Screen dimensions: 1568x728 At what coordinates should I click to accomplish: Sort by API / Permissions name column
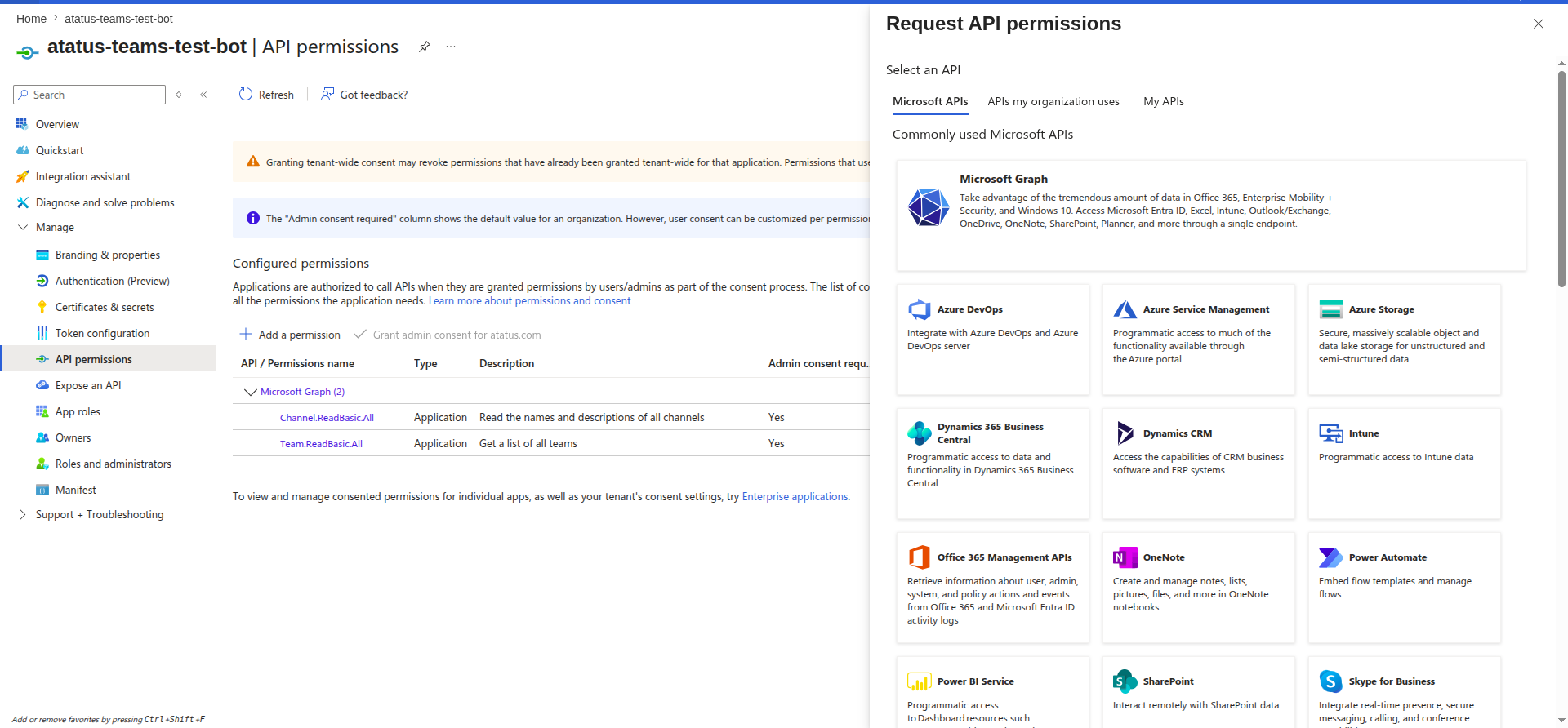(x=297, y=364)
